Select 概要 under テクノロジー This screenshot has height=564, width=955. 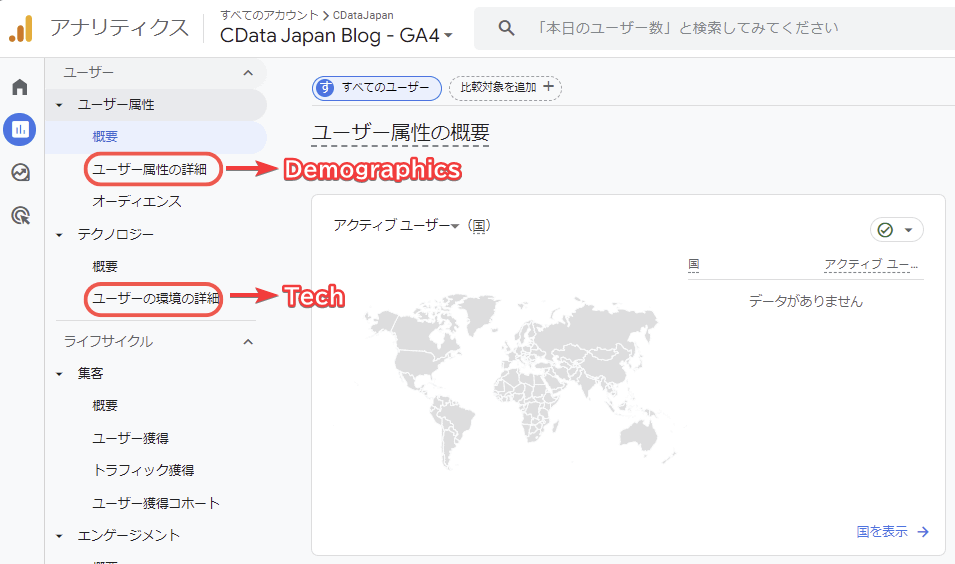coord(105,266)
